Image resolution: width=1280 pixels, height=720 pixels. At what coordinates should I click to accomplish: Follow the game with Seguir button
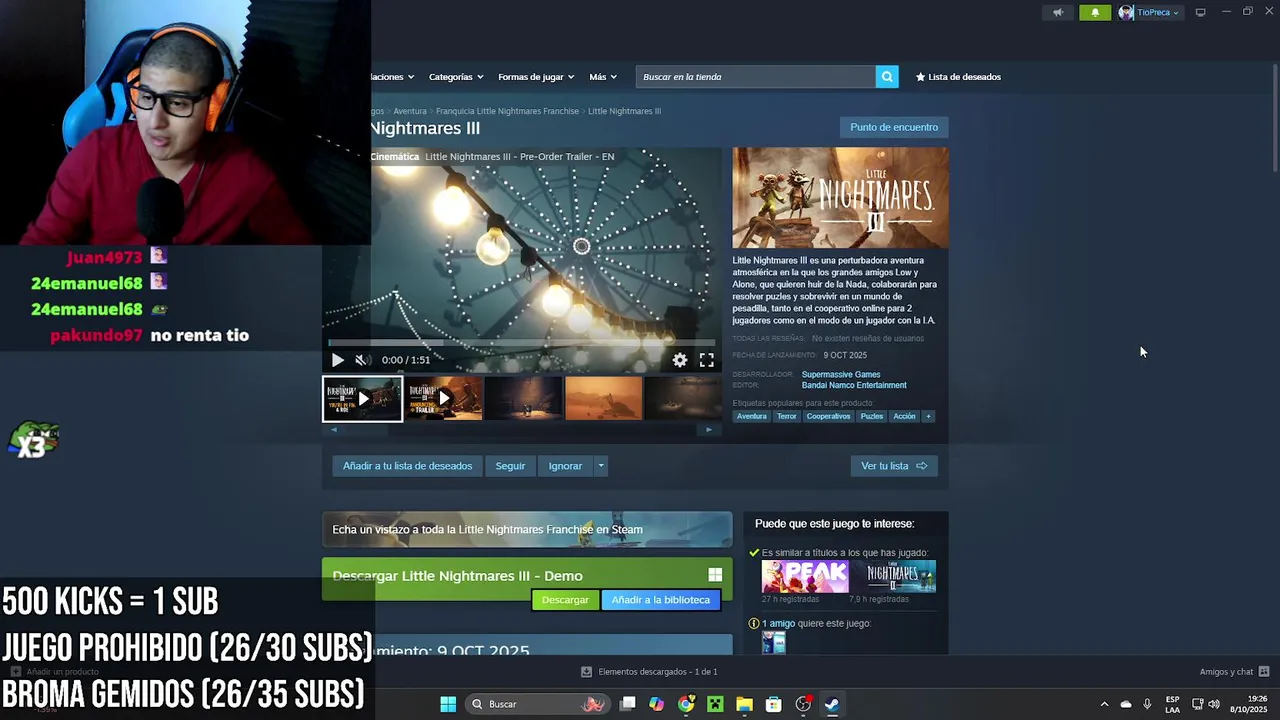click(x=510, y=466)
